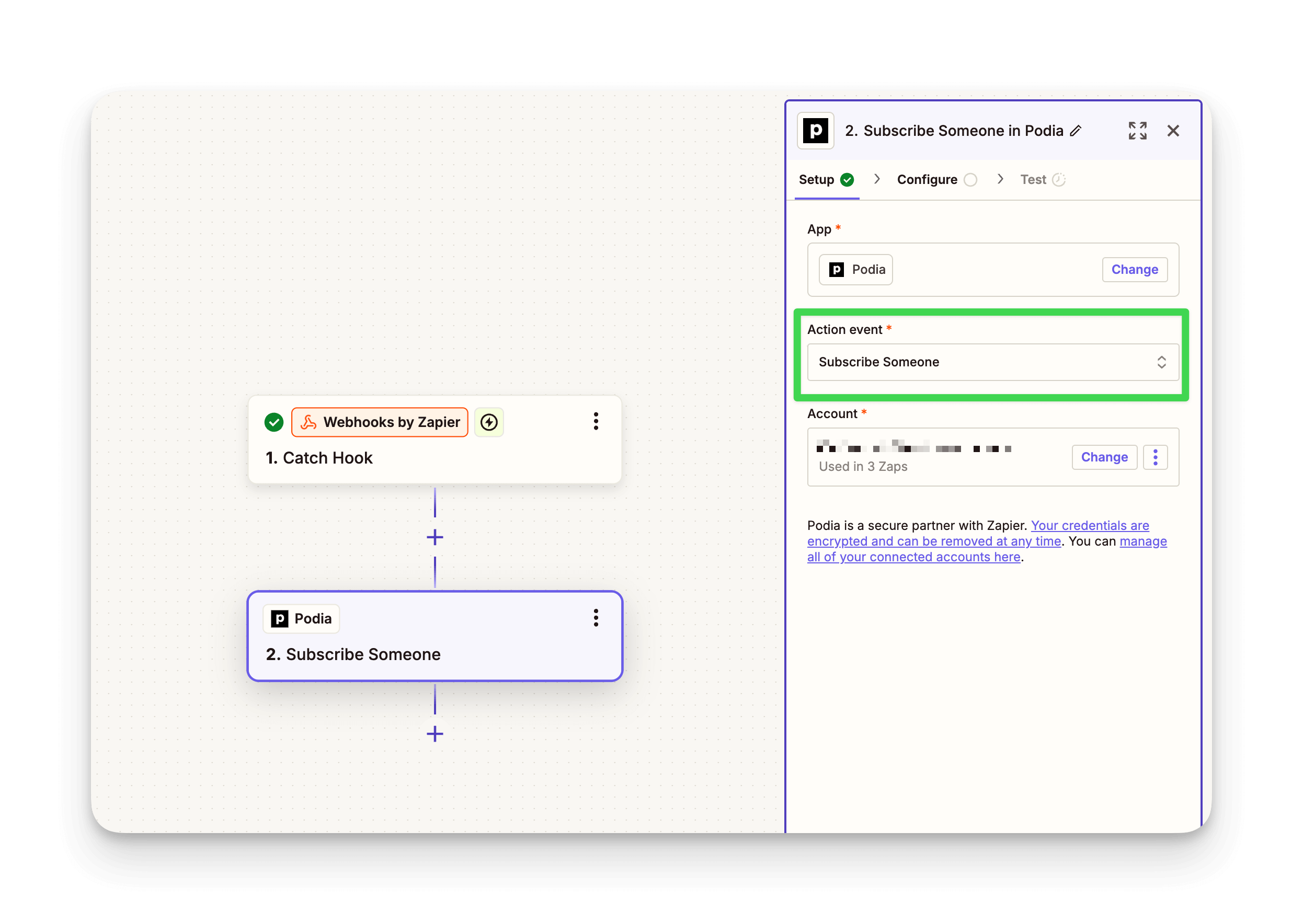This screenshot has width=1303, height=924.
Task: Switch to the Test tab
Action: 1033,180
